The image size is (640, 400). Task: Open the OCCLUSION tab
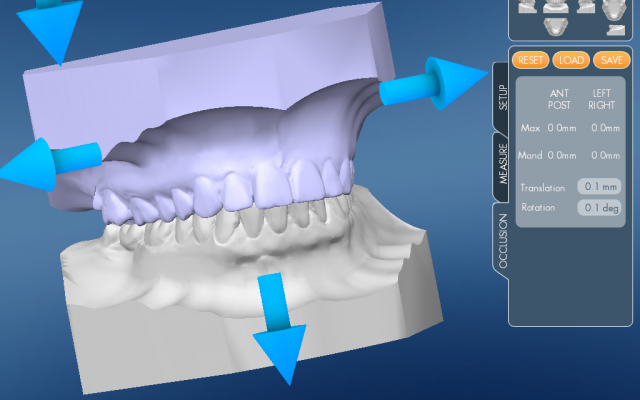(502, 241)
